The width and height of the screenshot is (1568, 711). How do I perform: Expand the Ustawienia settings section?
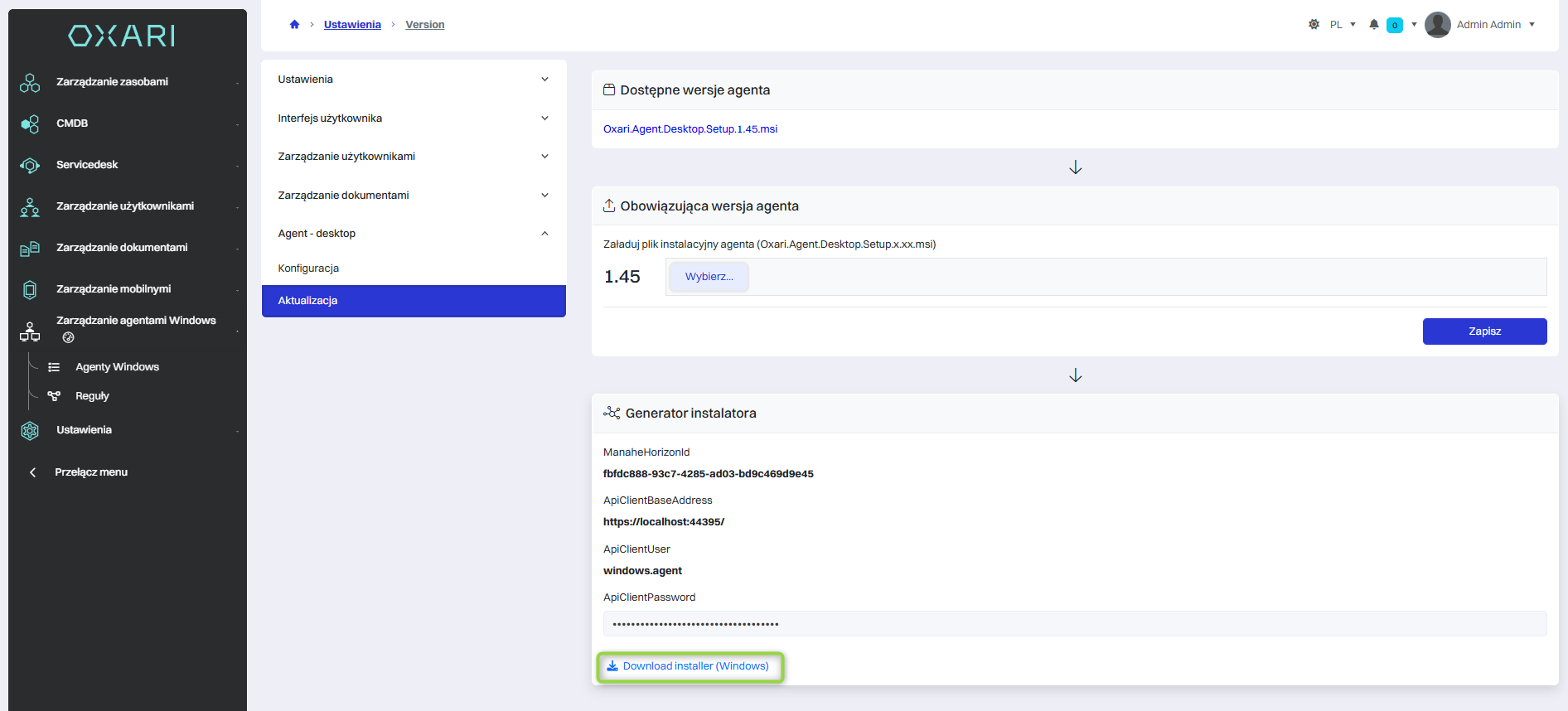pyautogui.click(x=414, y=80)
